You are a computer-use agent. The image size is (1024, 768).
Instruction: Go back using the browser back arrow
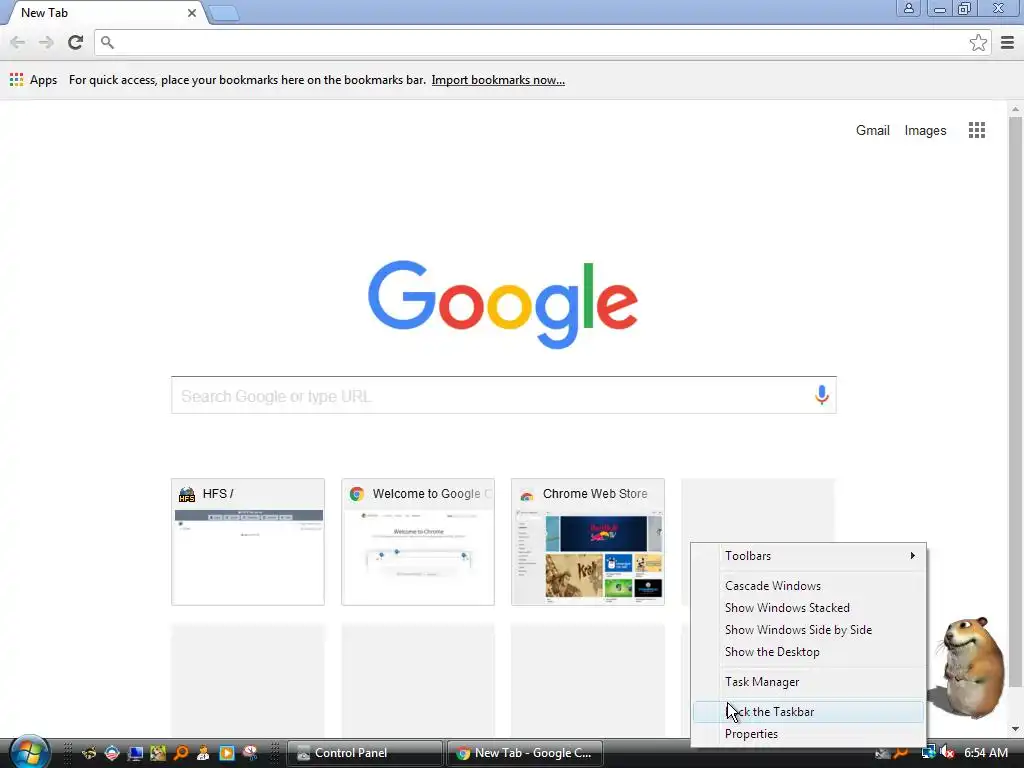pos(18,42)
